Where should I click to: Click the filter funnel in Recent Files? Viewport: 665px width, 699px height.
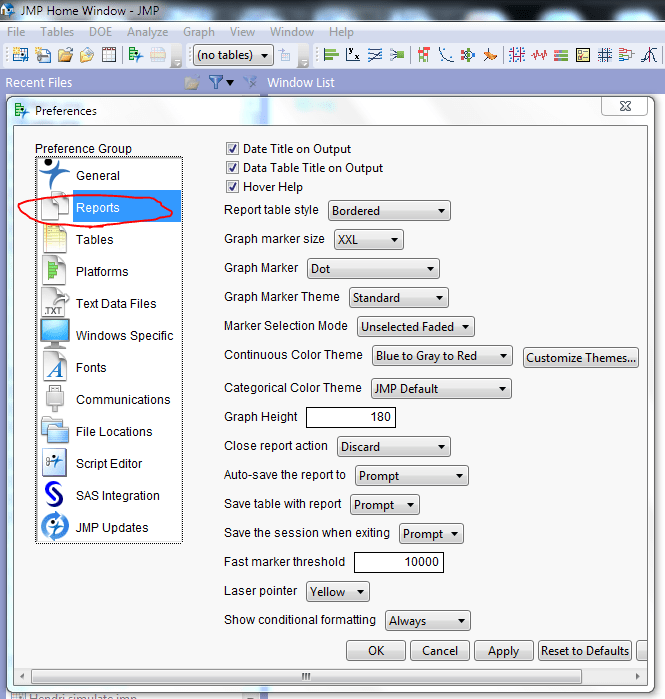click(216, 82)
